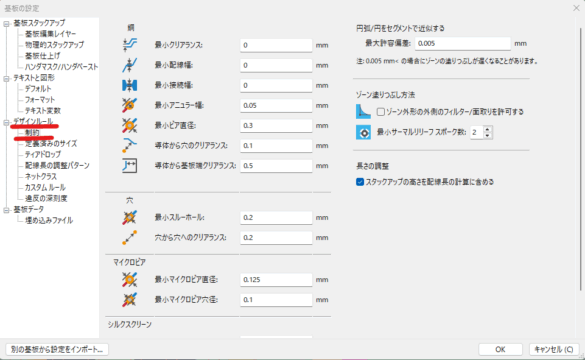The width and height of the screenshot is (585, 360).
Task: Click the thermal relief spoke icon
Action: click(x=363, y=132)
